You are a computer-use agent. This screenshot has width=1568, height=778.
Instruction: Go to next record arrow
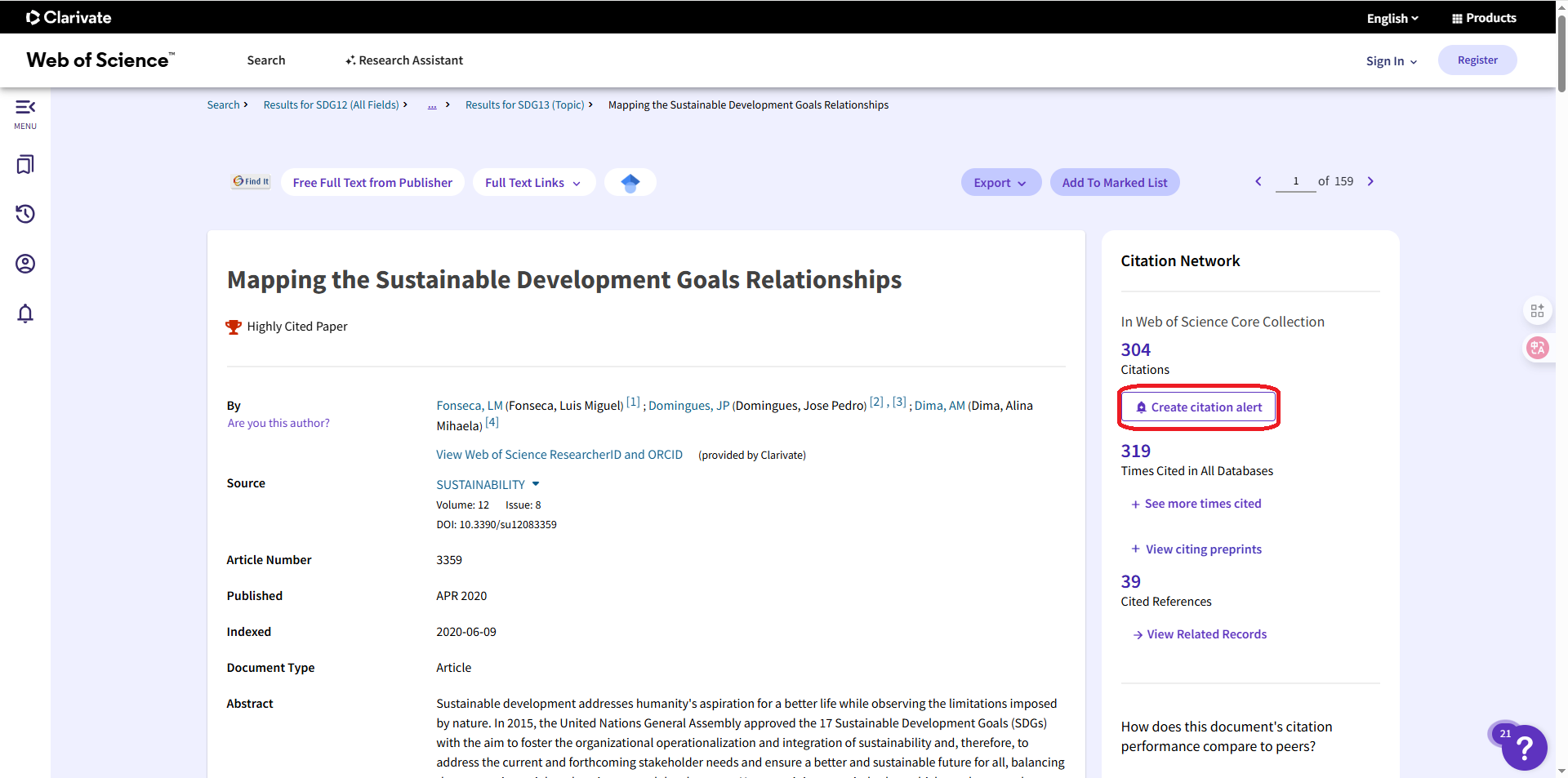tap(1370, 181)
